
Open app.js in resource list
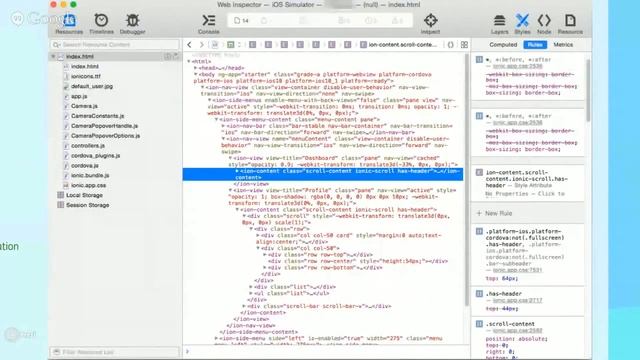[x=79, y=96]
